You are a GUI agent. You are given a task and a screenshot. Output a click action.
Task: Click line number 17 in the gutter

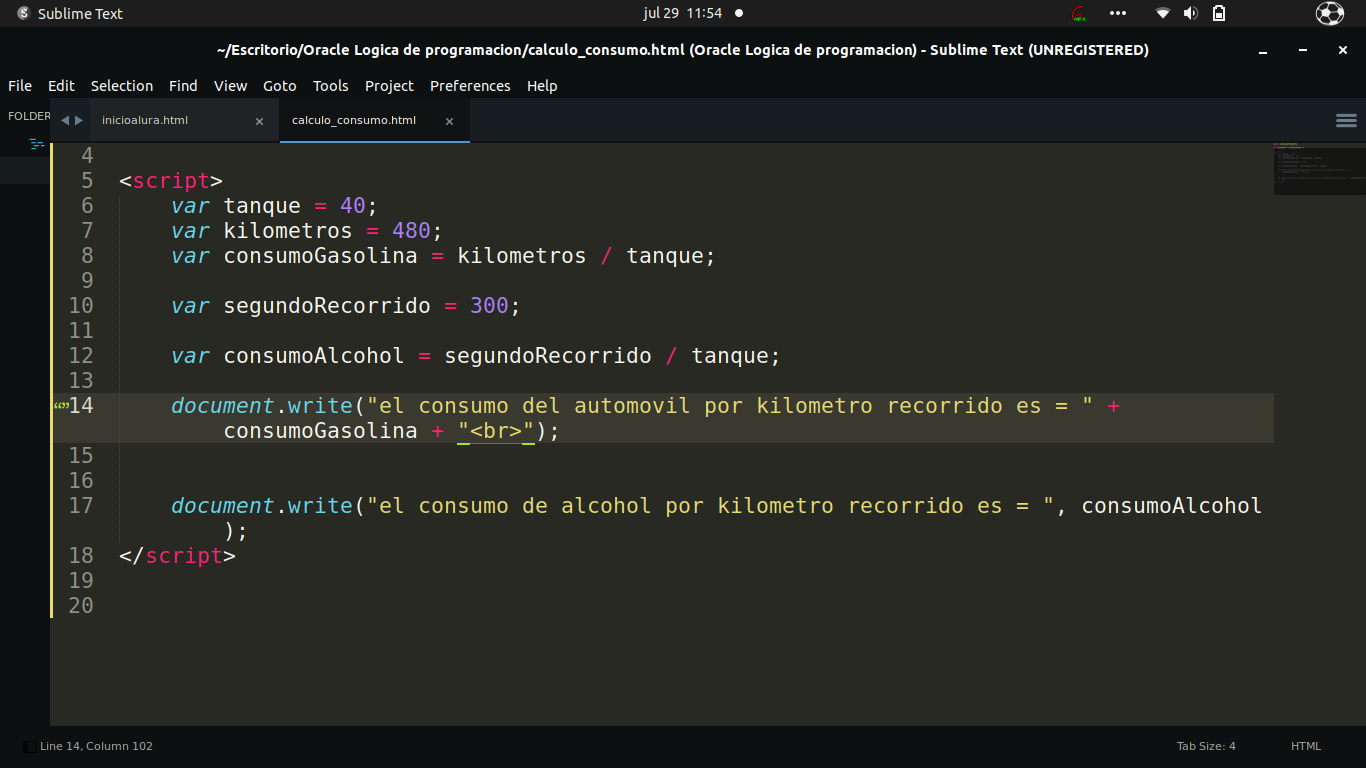coord(81,506)
